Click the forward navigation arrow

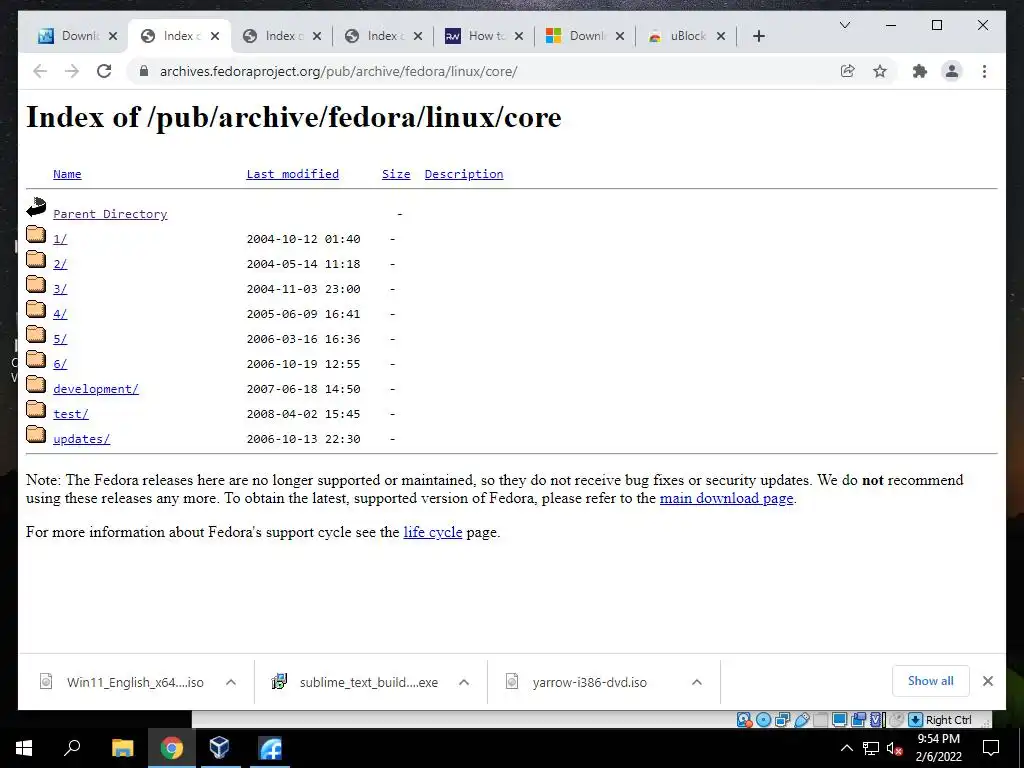(x=72, y=71)
